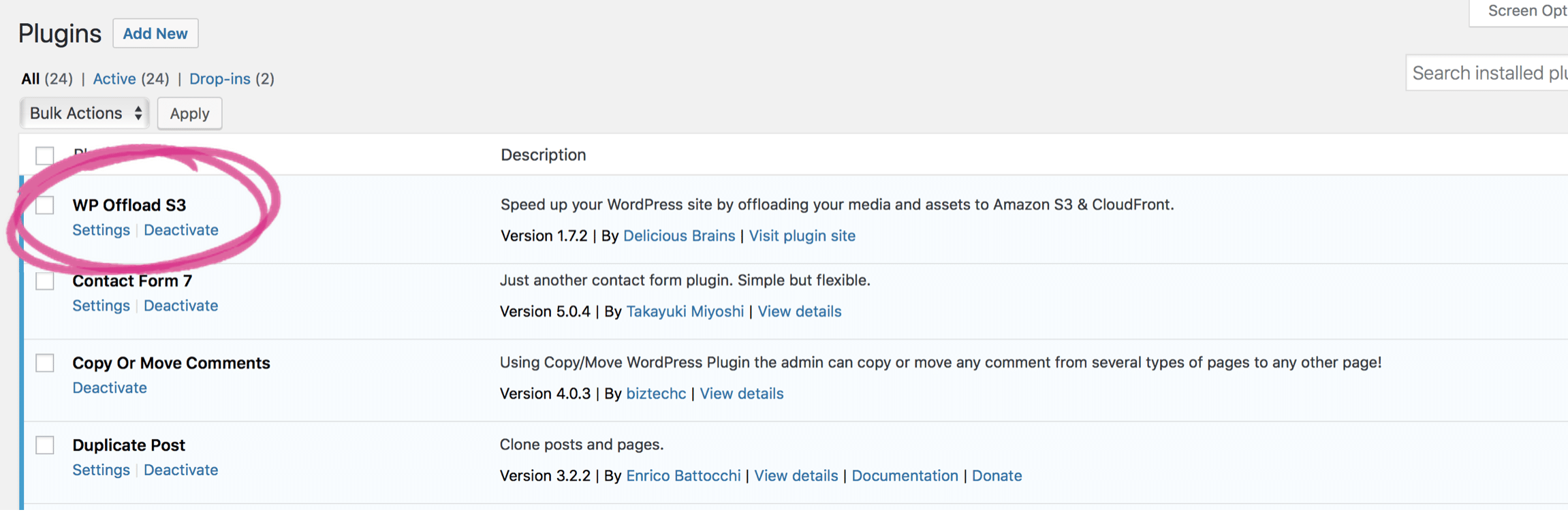The height and width of the screenshot is (512, 1568).
Task: Open Takayuki Miyoshi author link
Action: (685, 312)
